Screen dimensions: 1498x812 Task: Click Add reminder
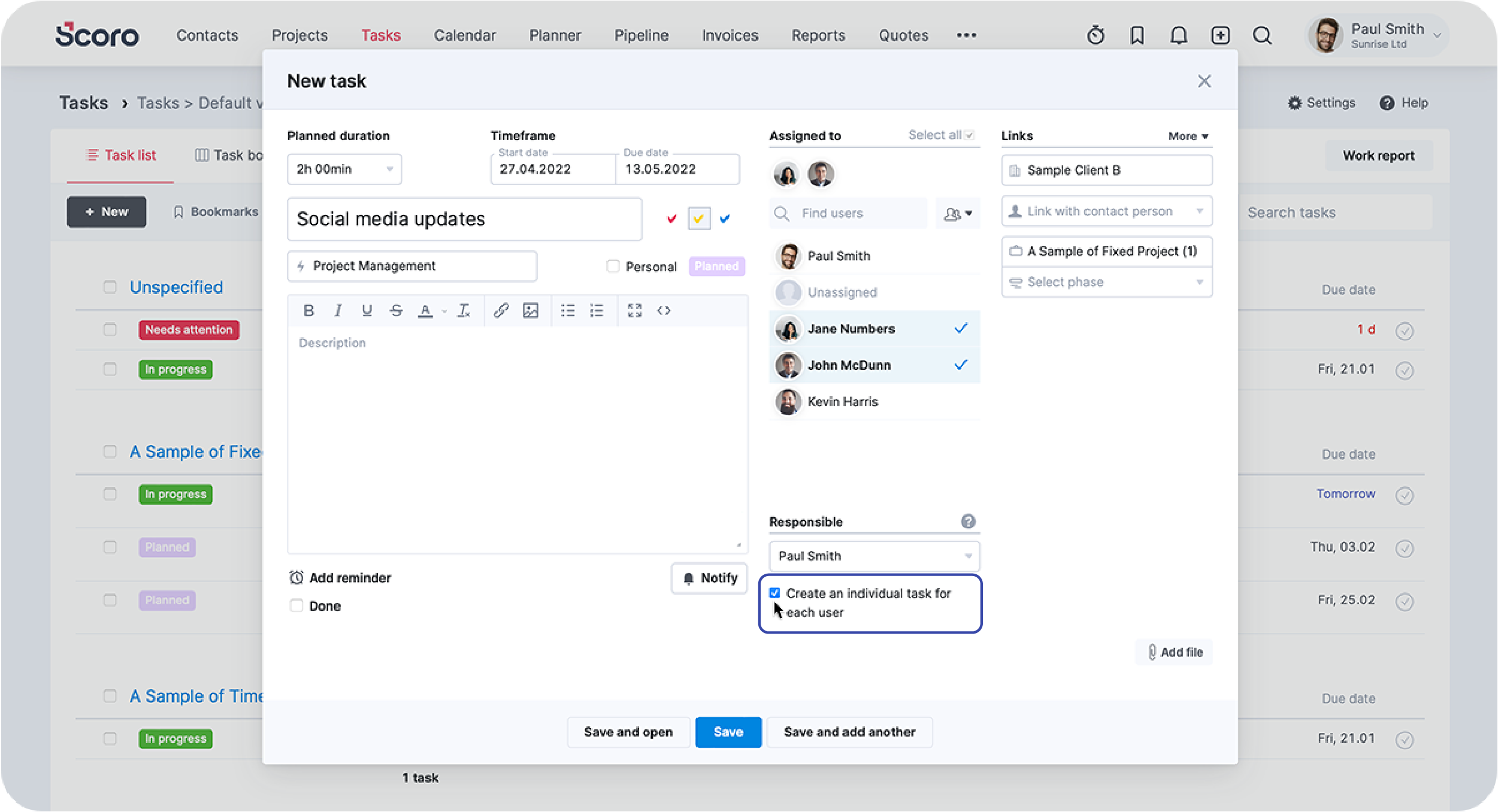[340, 578]
